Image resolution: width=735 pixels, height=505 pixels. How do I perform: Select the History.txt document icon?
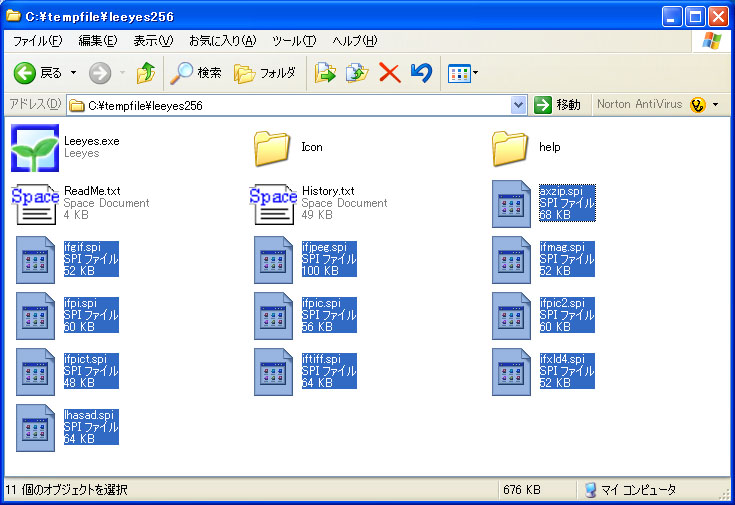click(273, 204)
